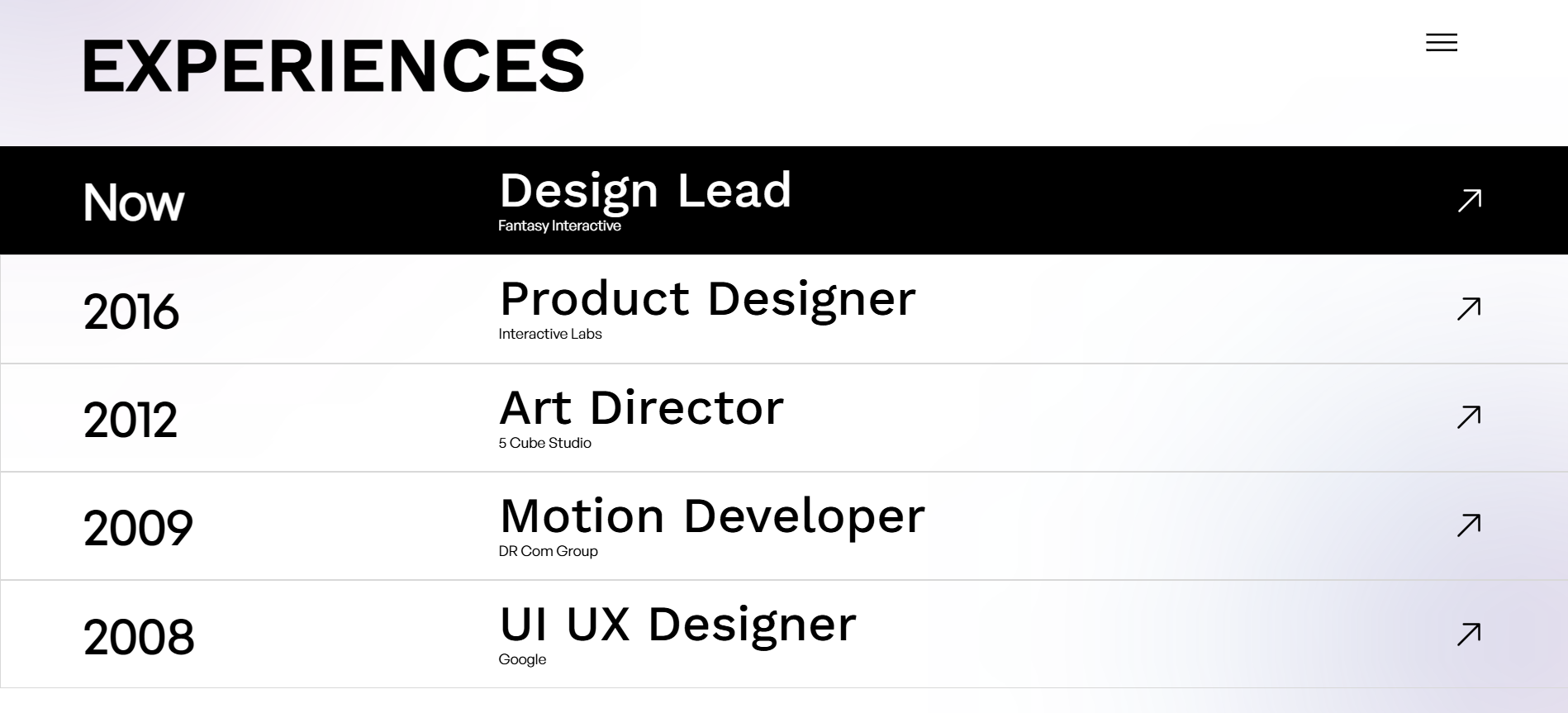Viewport: 1568px width, 713px height.
Task: Click the Fantasy Interactive company name
Action: (559, 226)
